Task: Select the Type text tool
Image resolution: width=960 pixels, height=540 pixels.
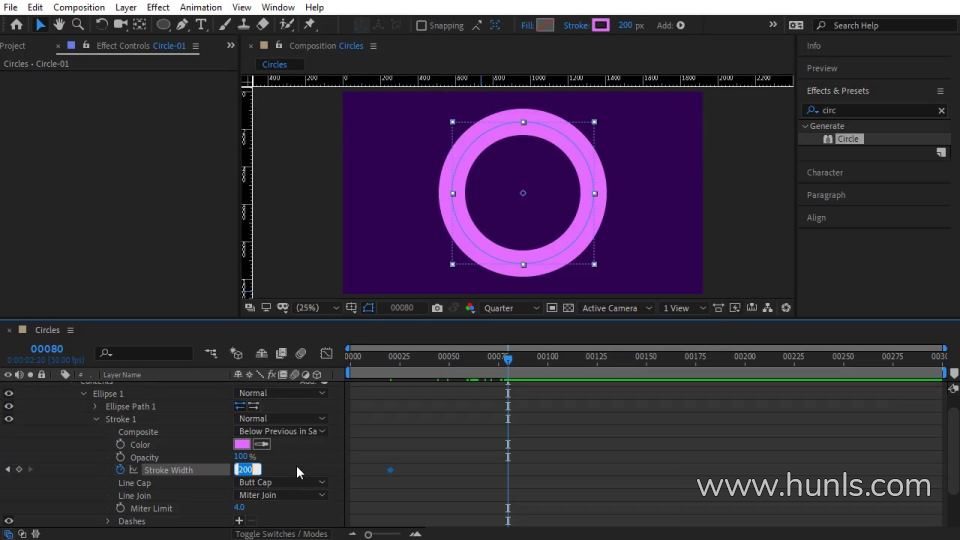Action: 201,24
